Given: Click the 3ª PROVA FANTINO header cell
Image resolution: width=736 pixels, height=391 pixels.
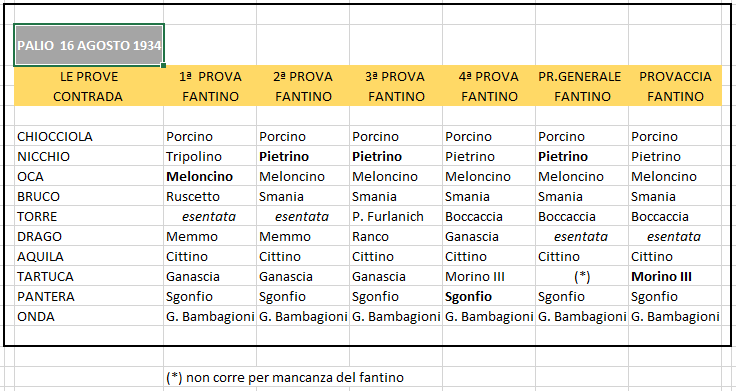Looking at the screenshot, I should pos(396,86).
